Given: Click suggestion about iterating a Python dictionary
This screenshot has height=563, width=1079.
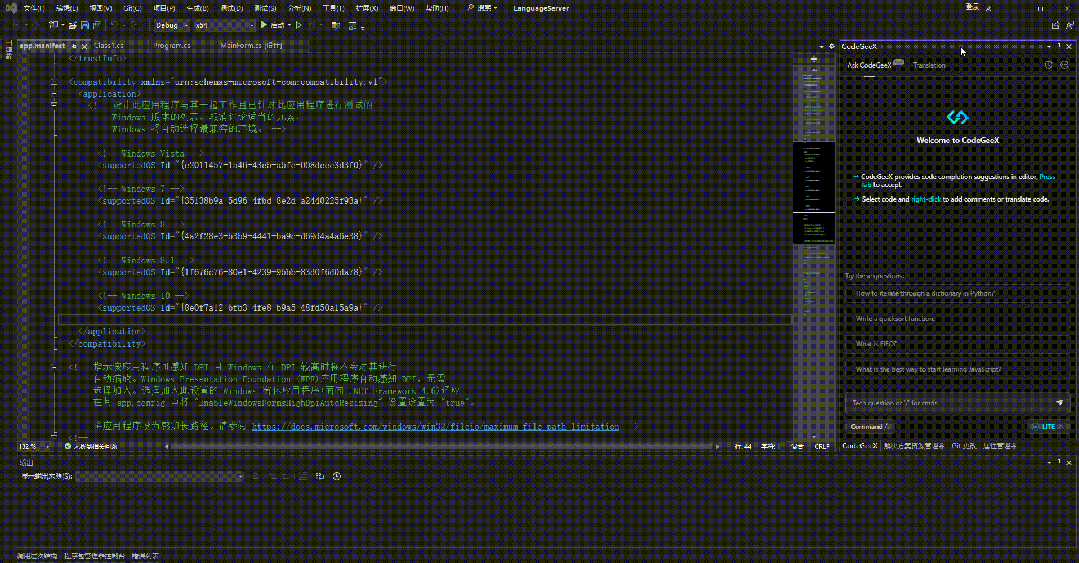Looking at the screenshot, I should point(957,293).
